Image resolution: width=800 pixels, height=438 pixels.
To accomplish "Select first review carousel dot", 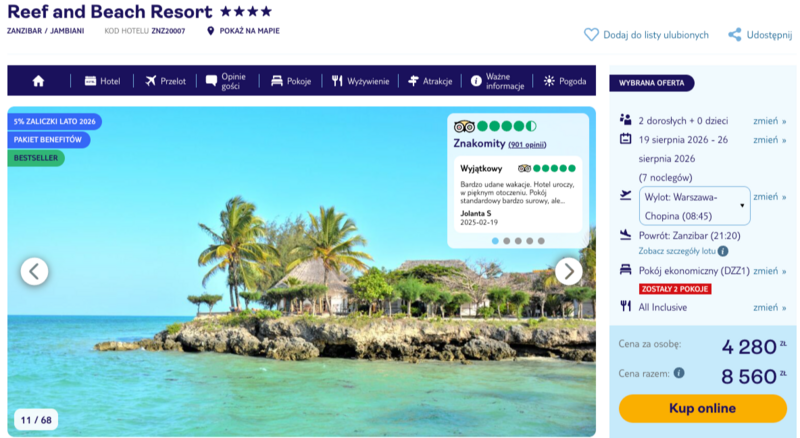I will click(x=495, y=241).
